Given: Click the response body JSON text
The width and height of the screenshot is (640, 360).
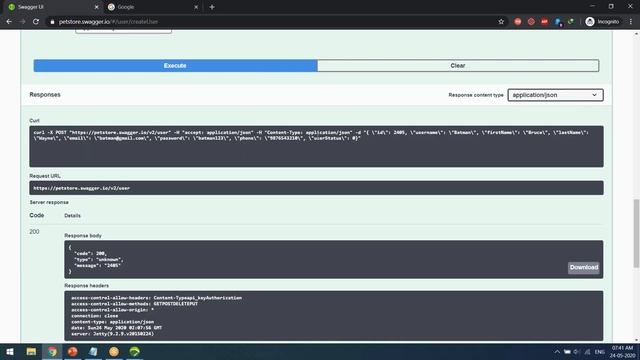Looking at the screenshot, I should point(96,260).
